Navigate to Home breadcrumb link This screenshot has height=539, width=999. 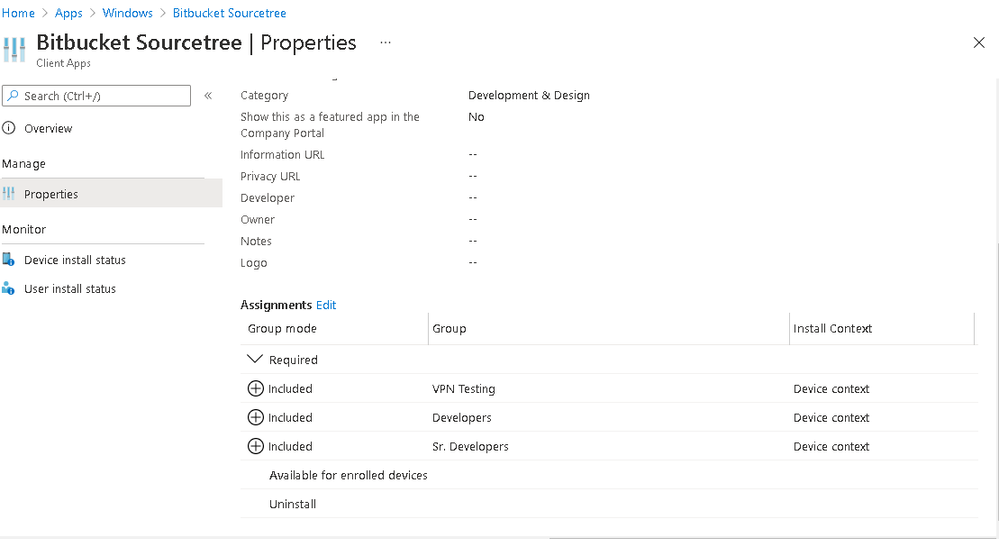(18, 13)
